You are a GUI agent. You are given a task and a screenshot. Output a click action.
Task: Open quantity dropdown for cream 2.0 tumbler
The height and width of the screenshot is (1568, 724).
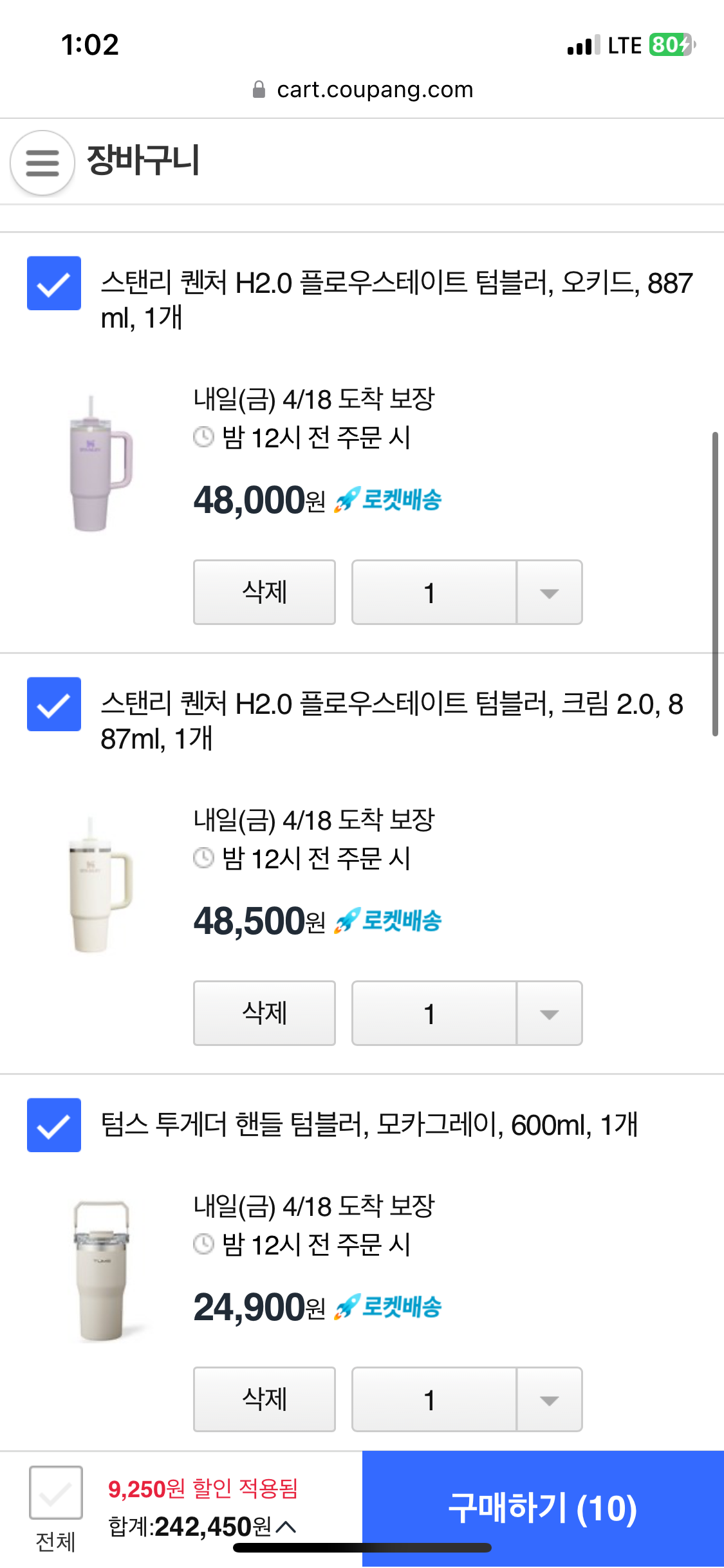549,1014
